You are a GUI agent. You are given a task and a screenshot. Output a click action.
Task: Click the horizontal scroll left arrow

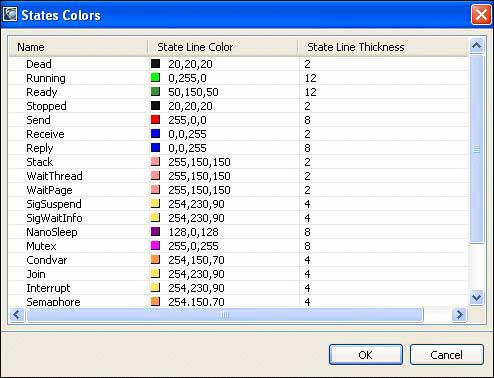tap(17, 314)
